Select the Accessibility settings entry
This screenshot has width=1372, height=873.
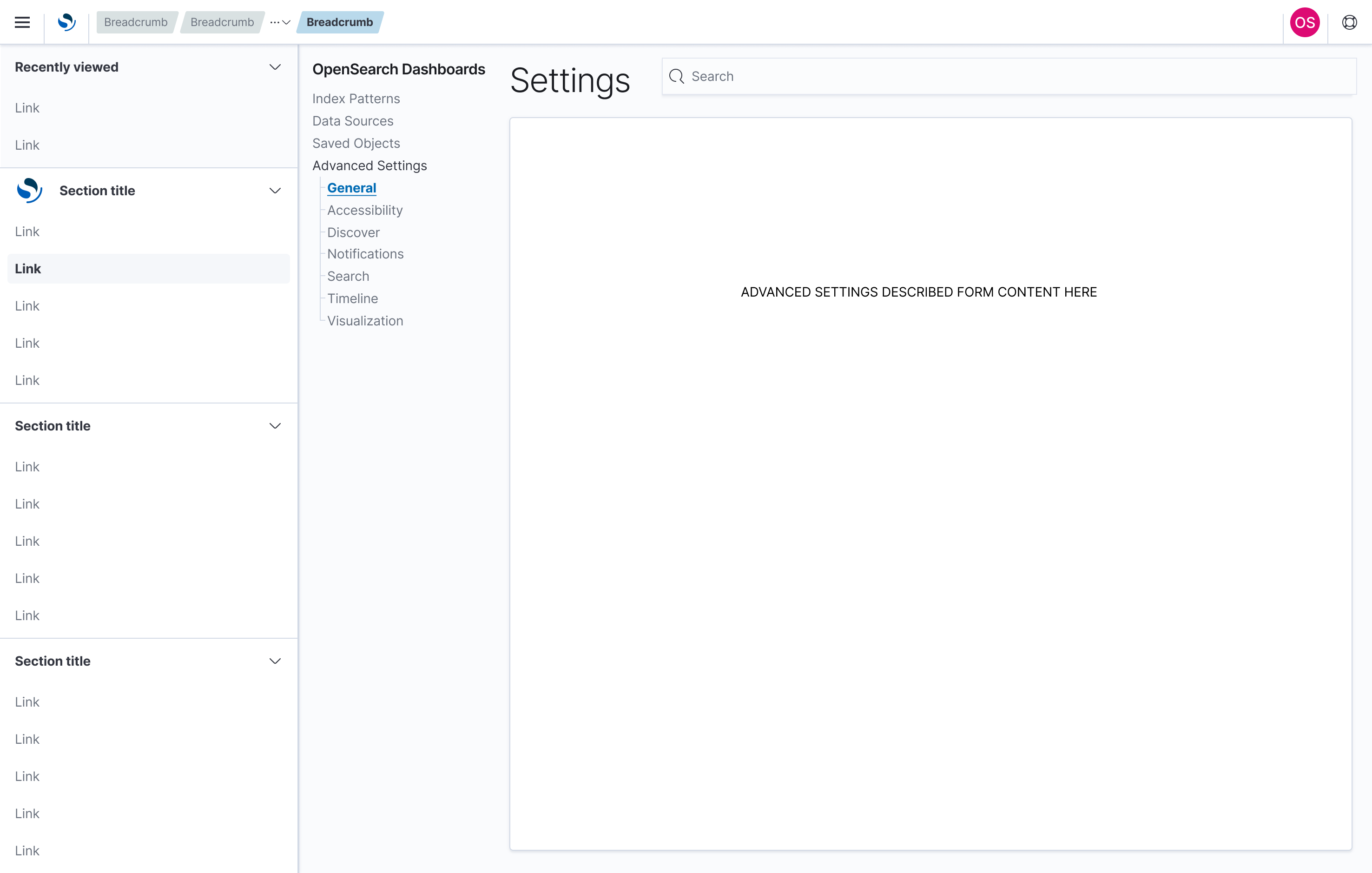[365, 210]
